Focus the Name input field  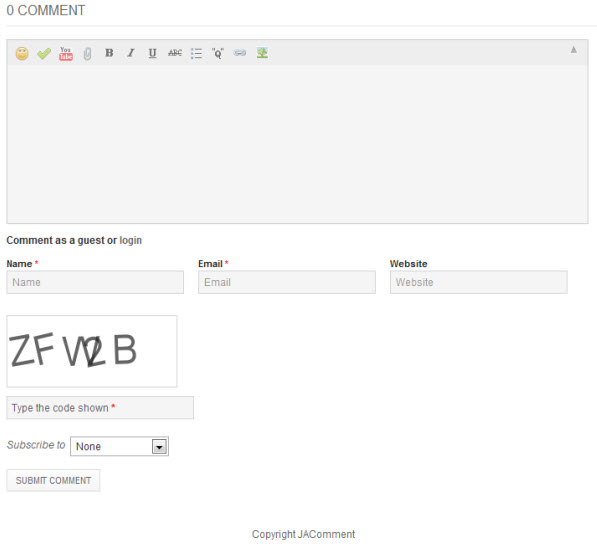95,282
